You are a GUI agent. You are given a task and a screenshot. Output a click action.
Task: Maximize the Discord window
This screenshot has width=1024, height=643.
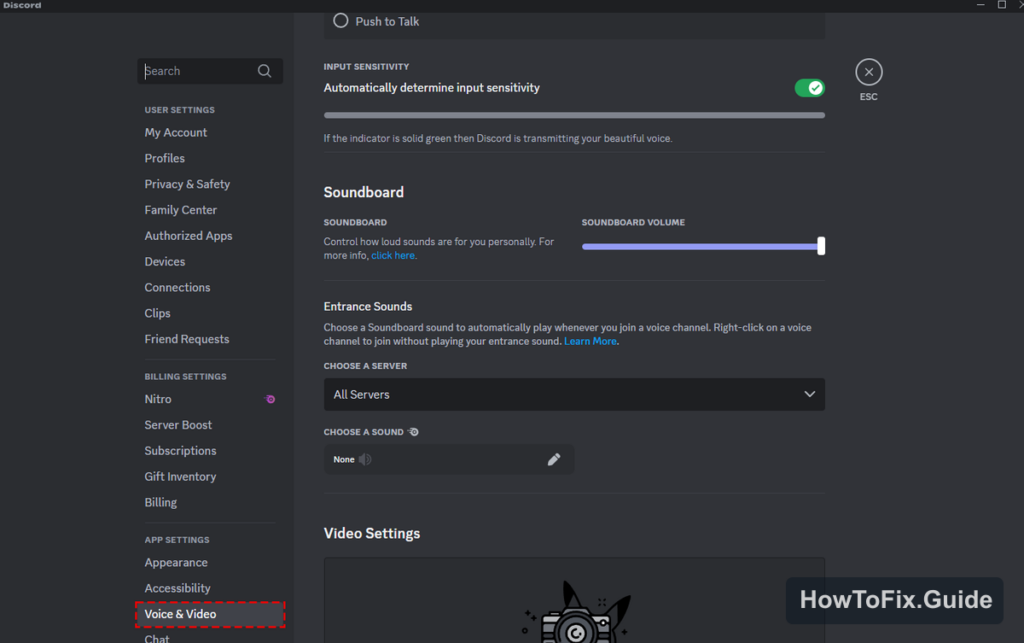(1001, 5)
